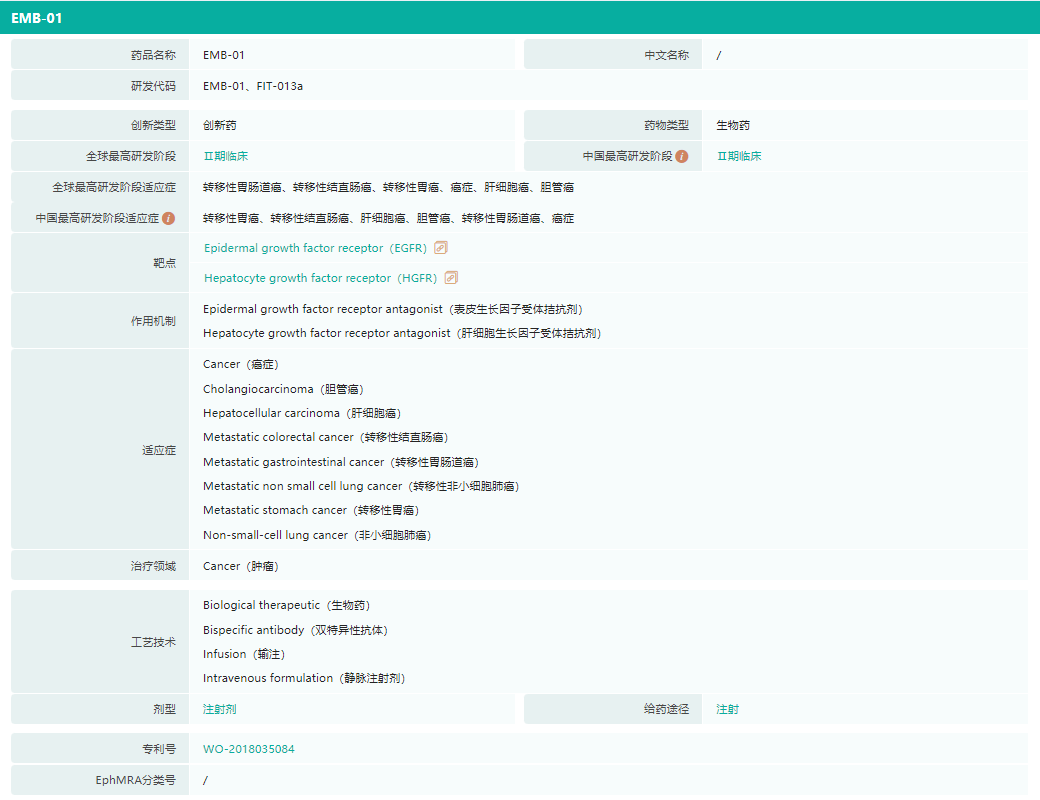Click the 研发代码 value EMB-01、FIT-013a
Screen dimensions: 1040x800
[252, 86]
